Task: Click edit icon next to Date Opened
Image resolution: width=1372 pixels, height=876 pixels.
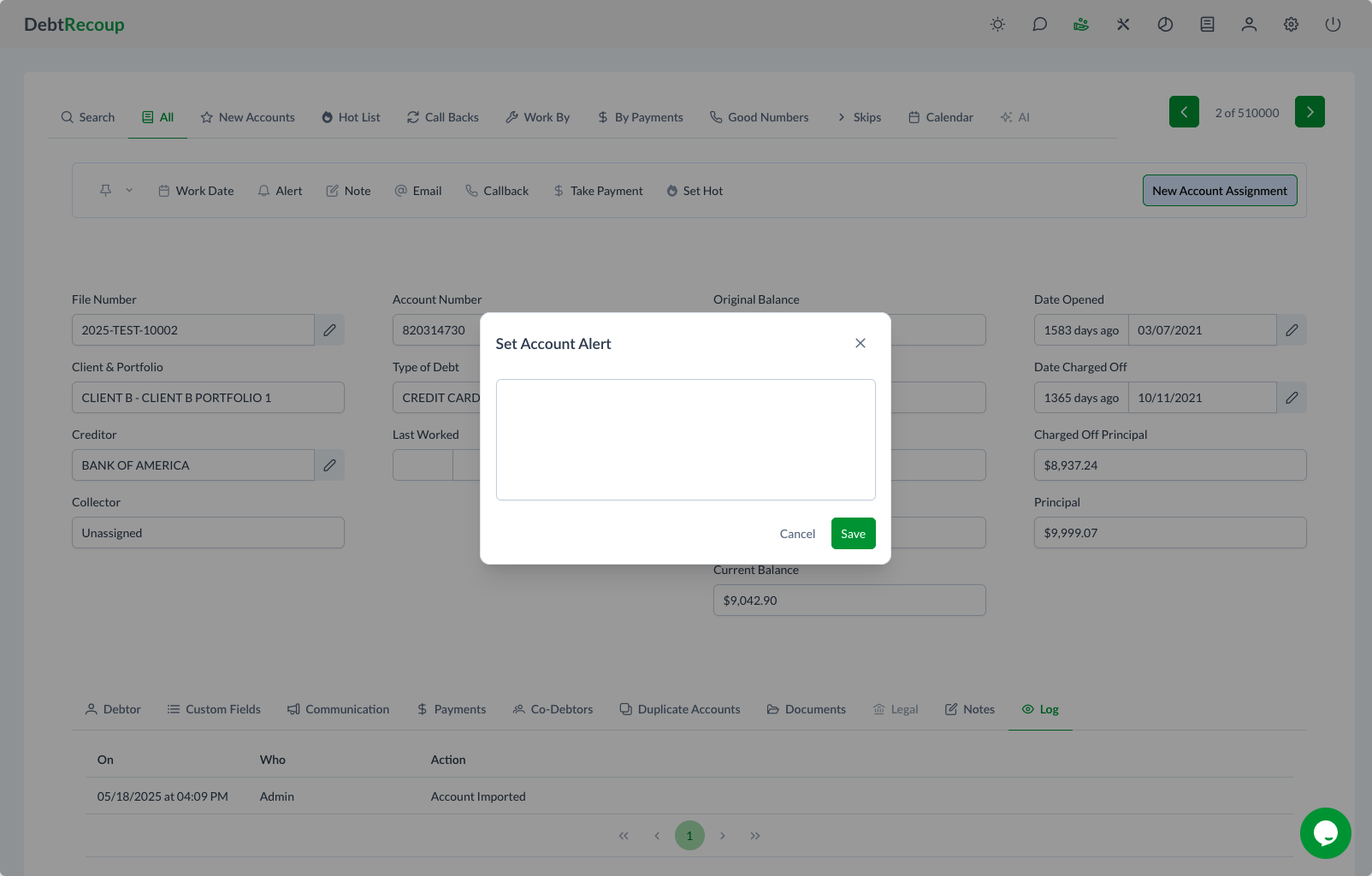Action: click(x=1292, y=330)
